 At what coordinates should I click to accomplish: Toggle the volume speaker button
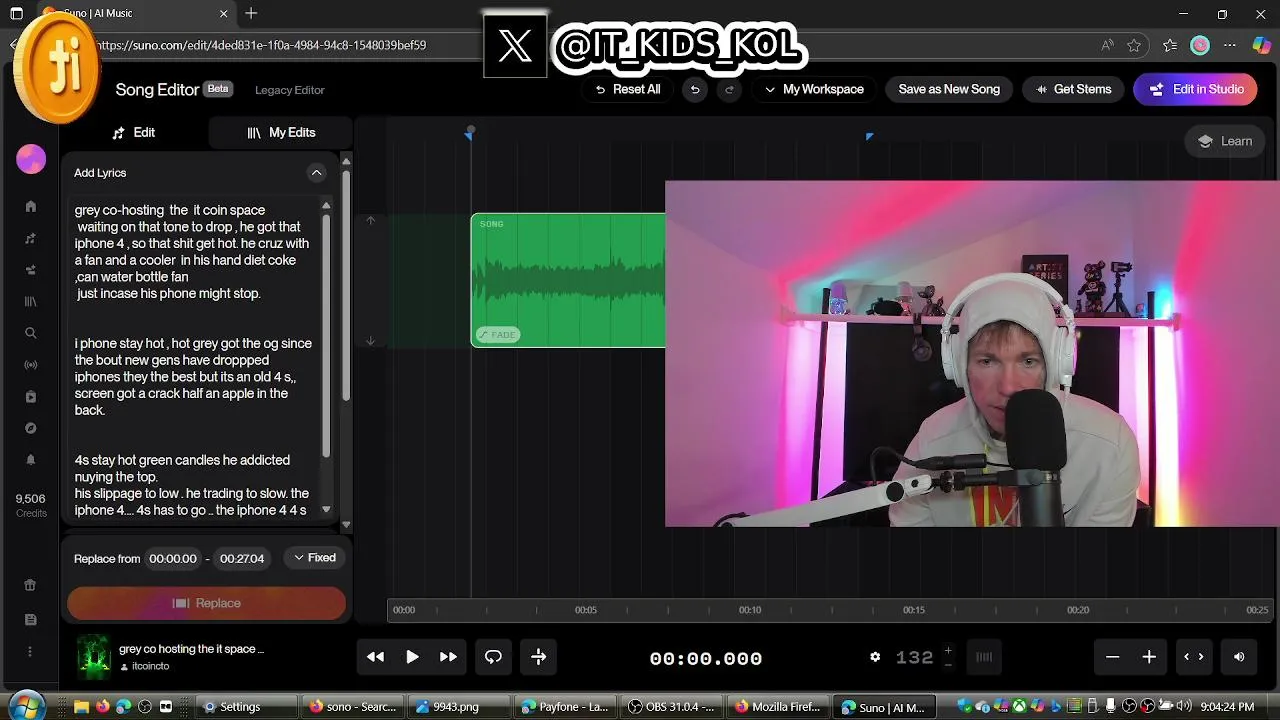(x=1239, y=657)
